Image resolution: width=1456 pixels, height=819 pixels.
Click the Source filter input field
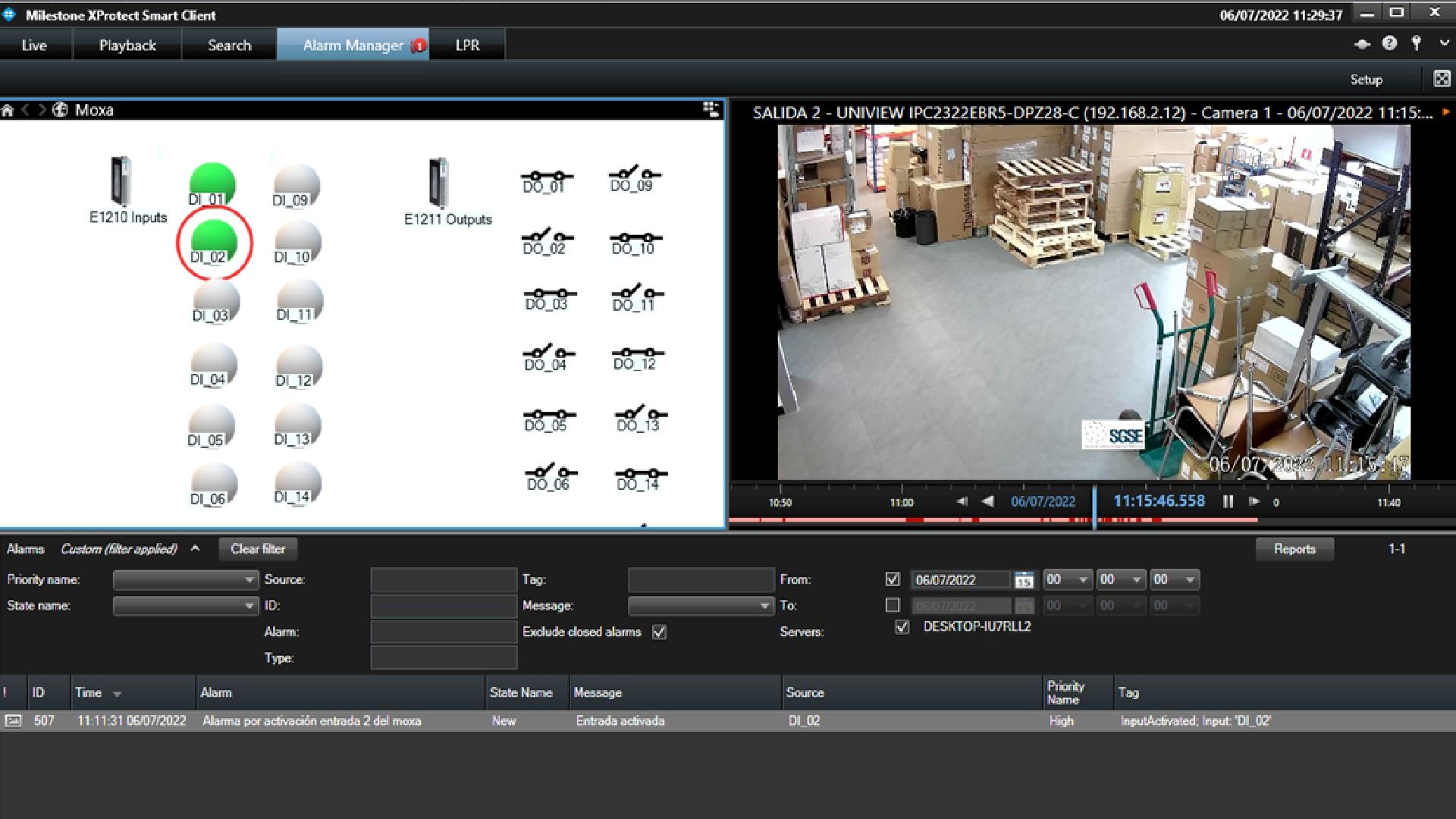pos(444,580)
